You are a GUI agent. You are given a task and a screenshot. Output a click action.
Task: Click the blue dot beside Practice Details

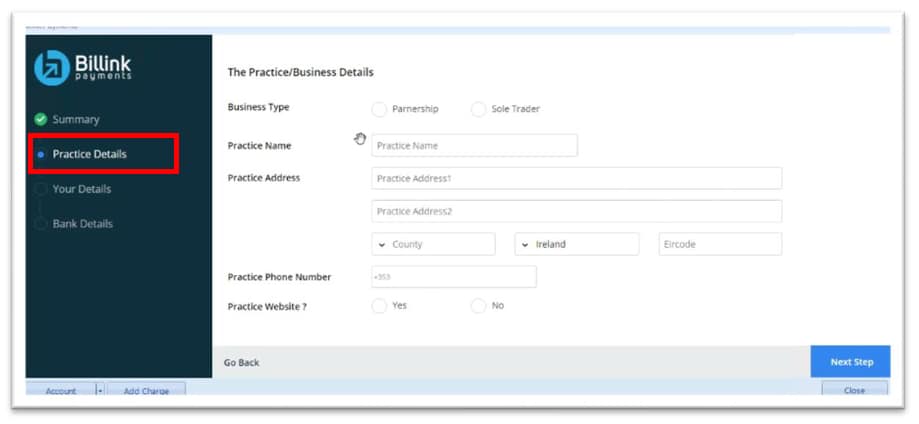click(40, 155)
